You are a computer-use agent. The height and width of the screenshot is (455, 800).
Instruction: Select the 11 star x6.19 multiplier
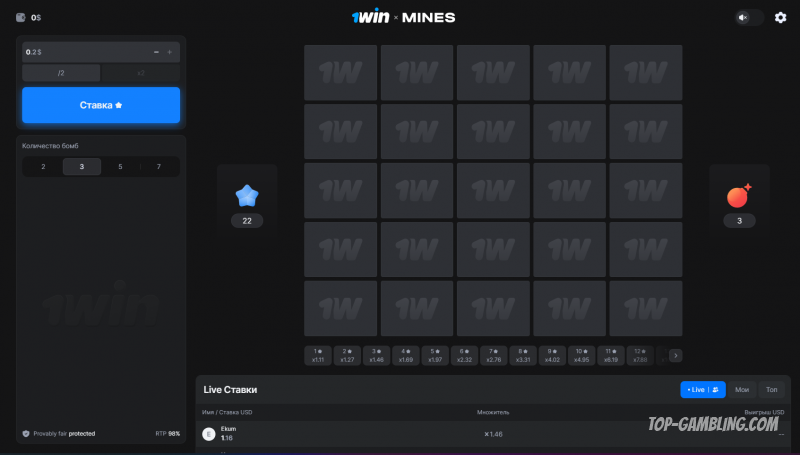(x=611, y=356)
